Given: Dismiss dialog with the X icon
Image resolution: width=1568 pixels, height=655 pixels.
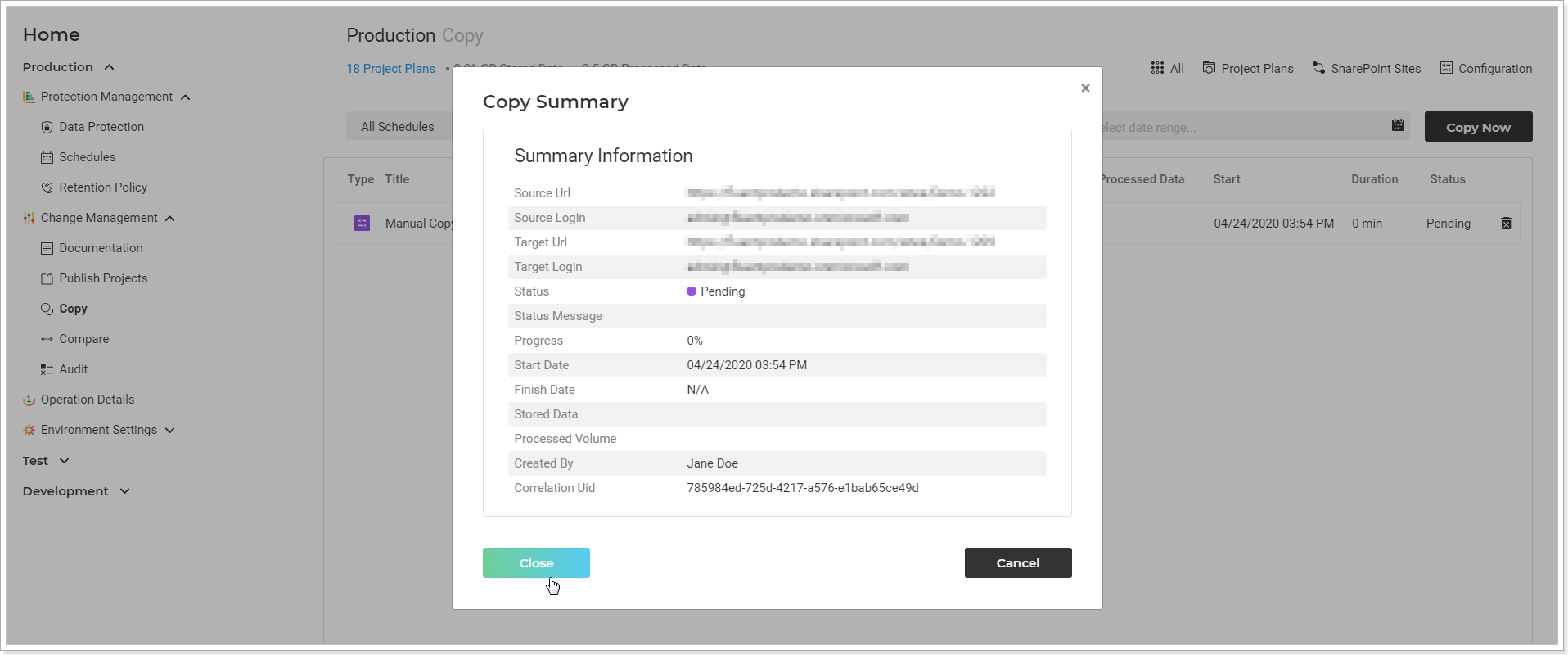Looking at the screenshot, I should click(1085, 88).
